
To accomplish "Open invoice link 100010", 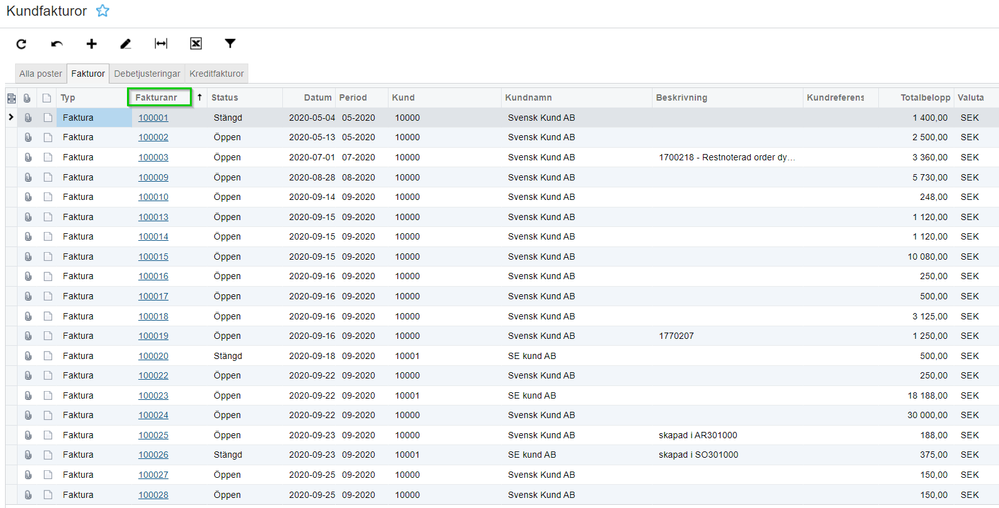I will point(154,197).
